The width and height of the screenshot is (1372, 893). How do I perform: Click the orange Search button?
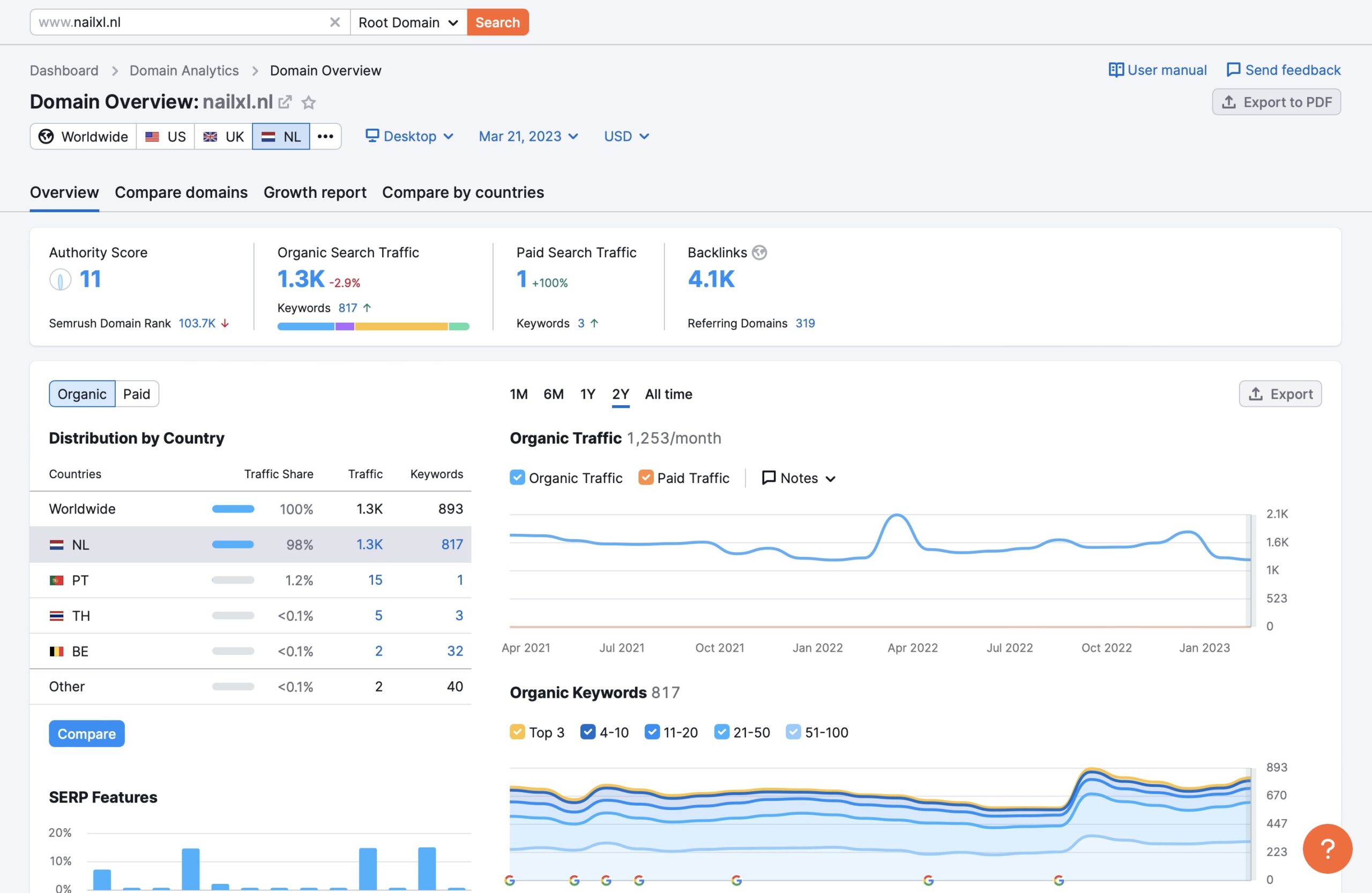[x=497, y=23]
